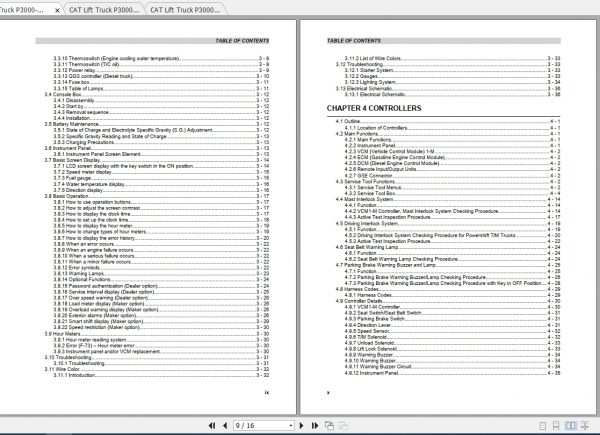Screen dimensions: 600x435
Task: Click the 3.7 Basic Screen Display entry
Action: (x=157, y=160)
